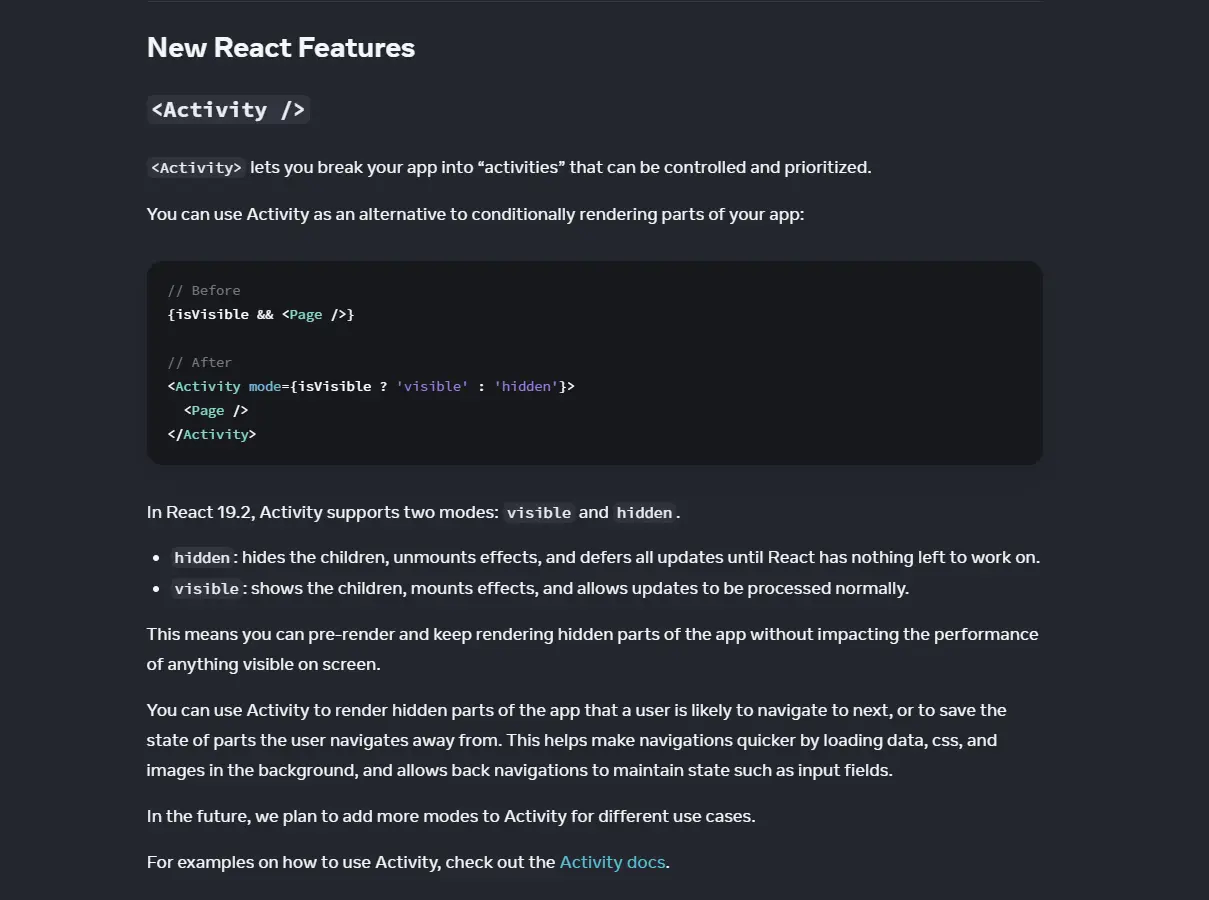The width and height of the screenshot is (1209, 900).
Task: Select the 'visible' string in the code
Action: 433,386
